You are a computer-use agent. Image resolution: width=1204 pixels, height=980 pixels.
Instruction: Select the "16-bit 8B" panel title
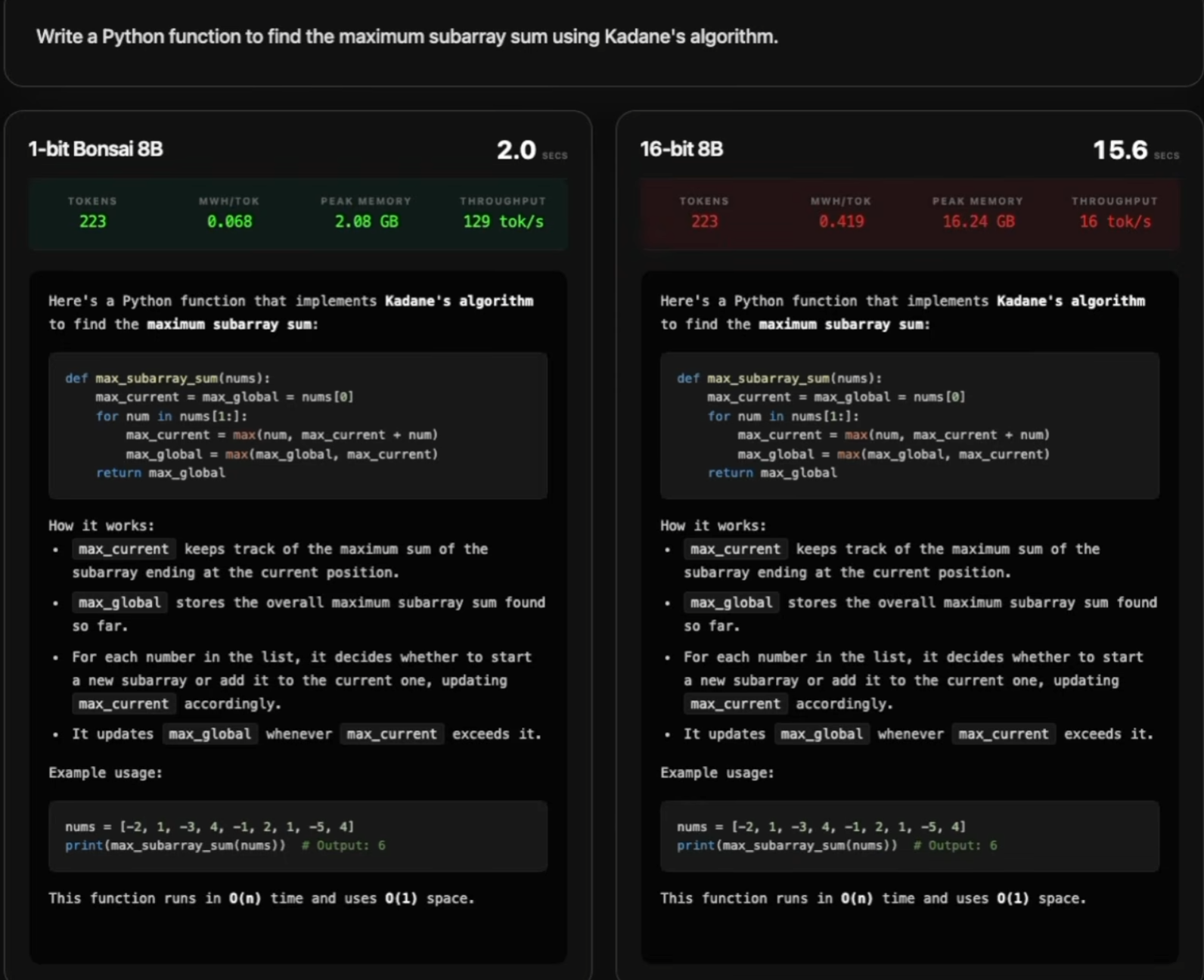(x=681, y=149)
